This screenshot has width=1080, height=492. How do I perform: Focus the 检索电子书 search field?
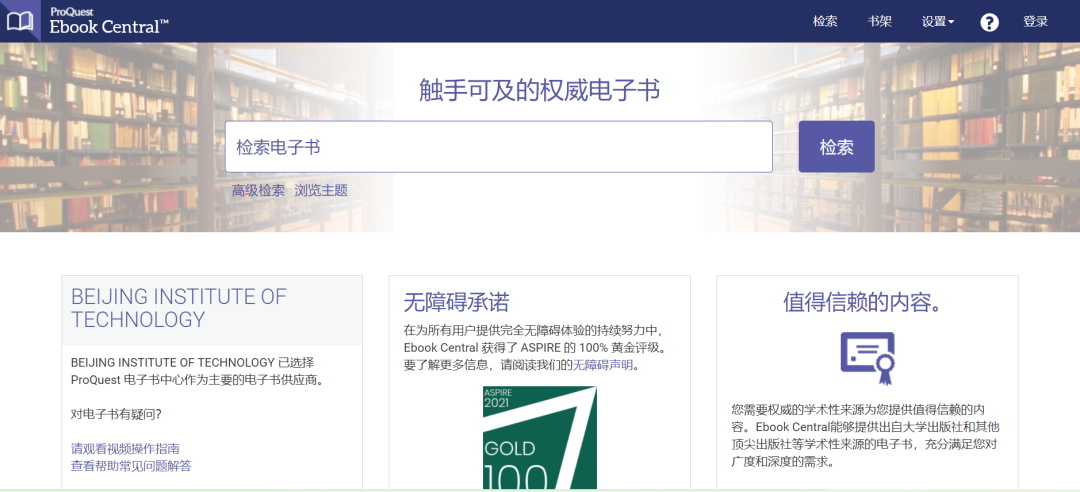pos(499,147)
